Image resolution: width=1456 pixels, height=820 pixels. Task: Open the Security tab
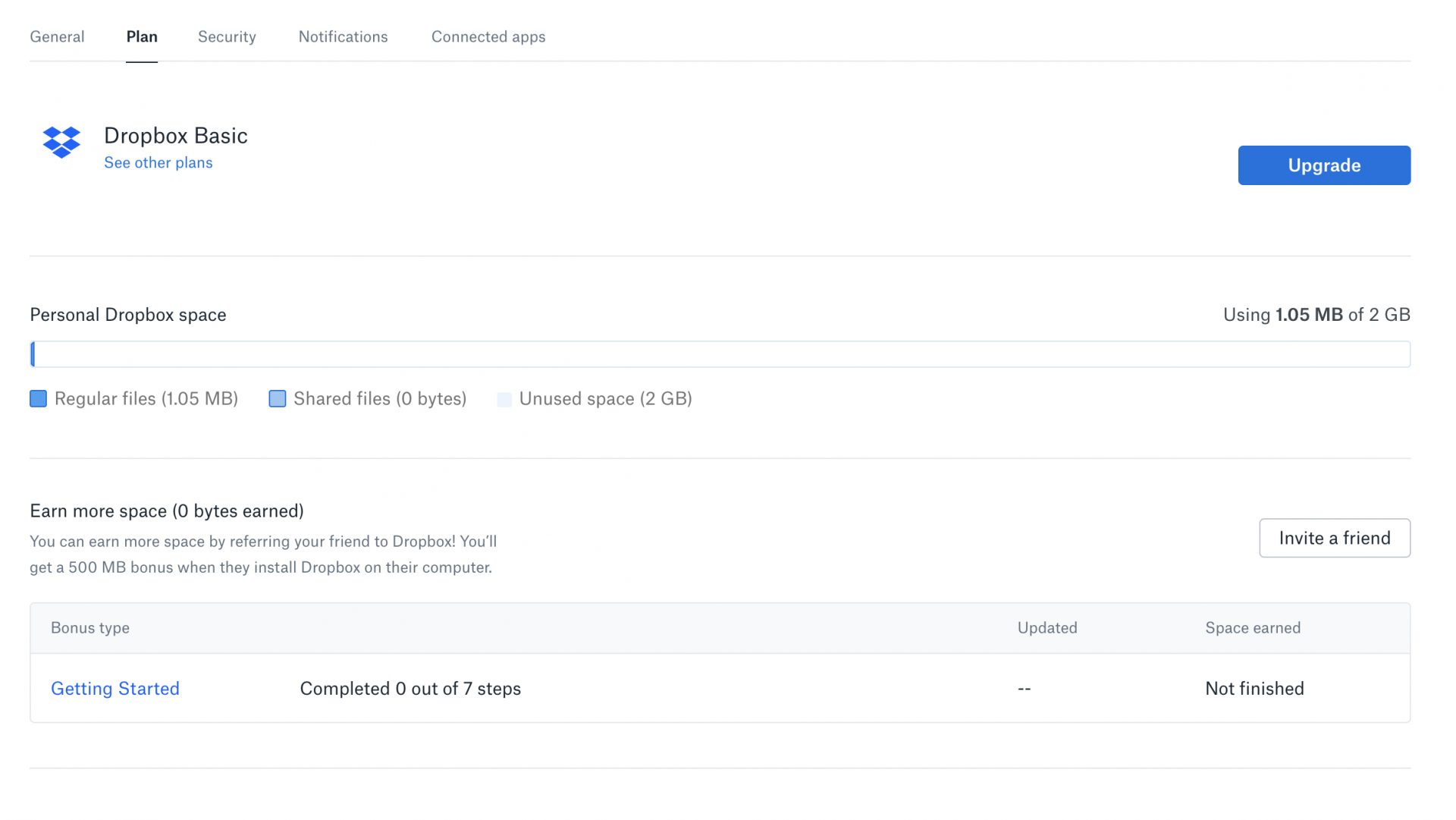227,36
